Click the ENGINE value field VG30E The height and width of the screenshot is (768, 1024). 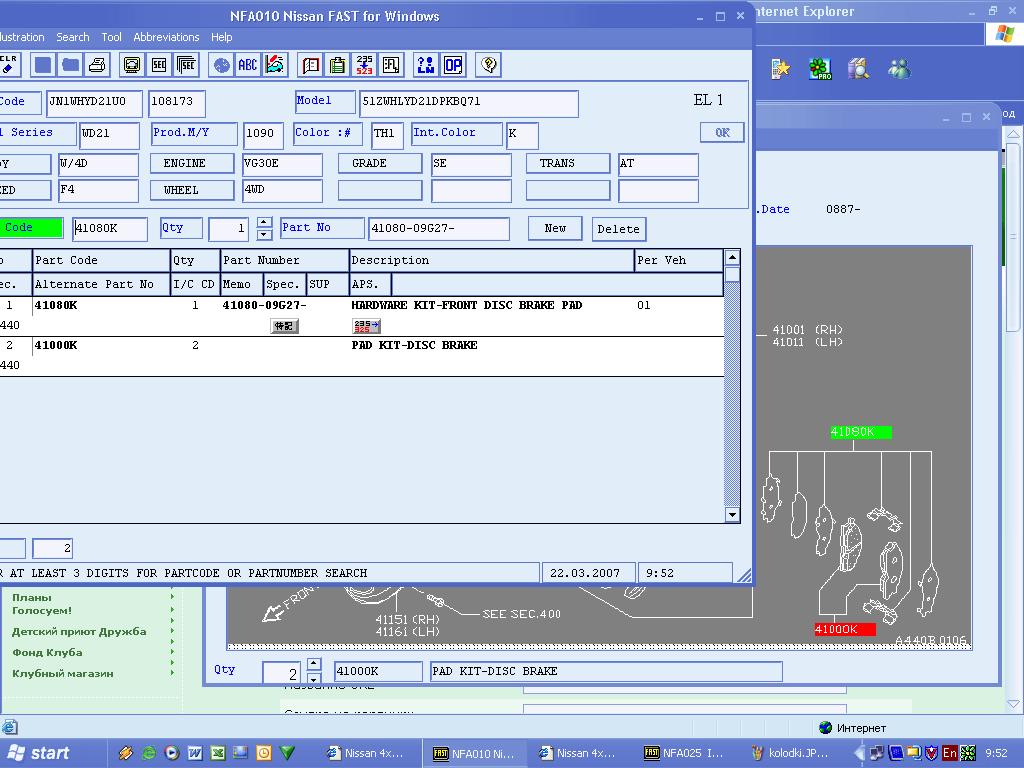pos(282,164)
